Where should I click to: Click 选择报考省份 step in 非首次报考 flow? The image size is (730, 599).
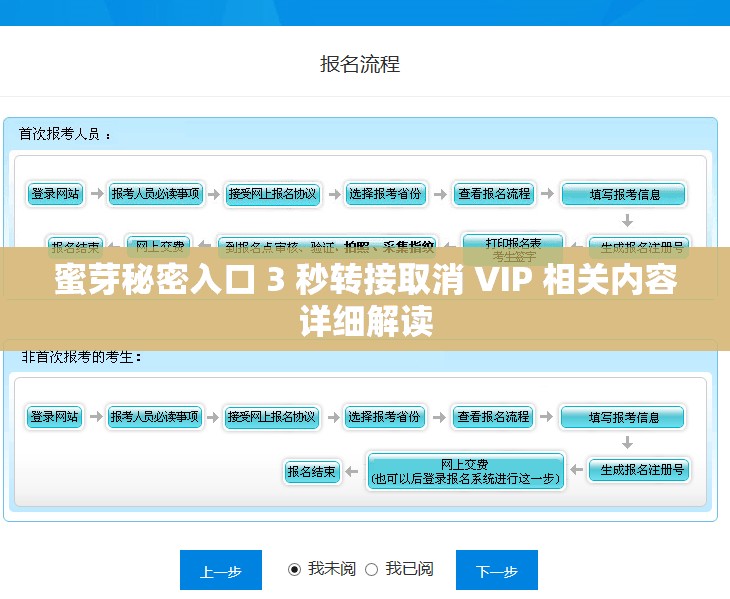(x=384, y=417)
